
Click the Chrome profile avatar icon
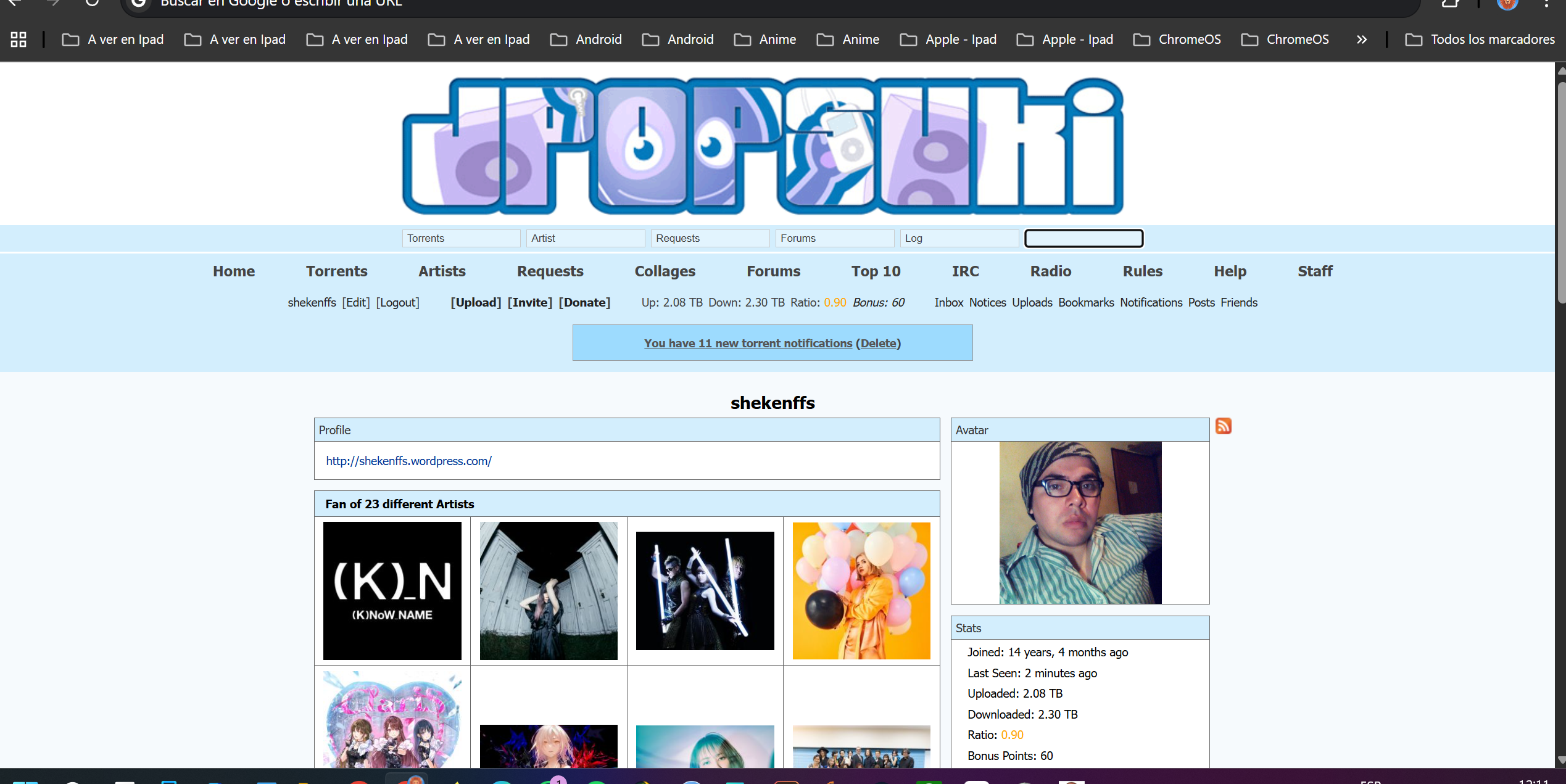[1507, 4]
